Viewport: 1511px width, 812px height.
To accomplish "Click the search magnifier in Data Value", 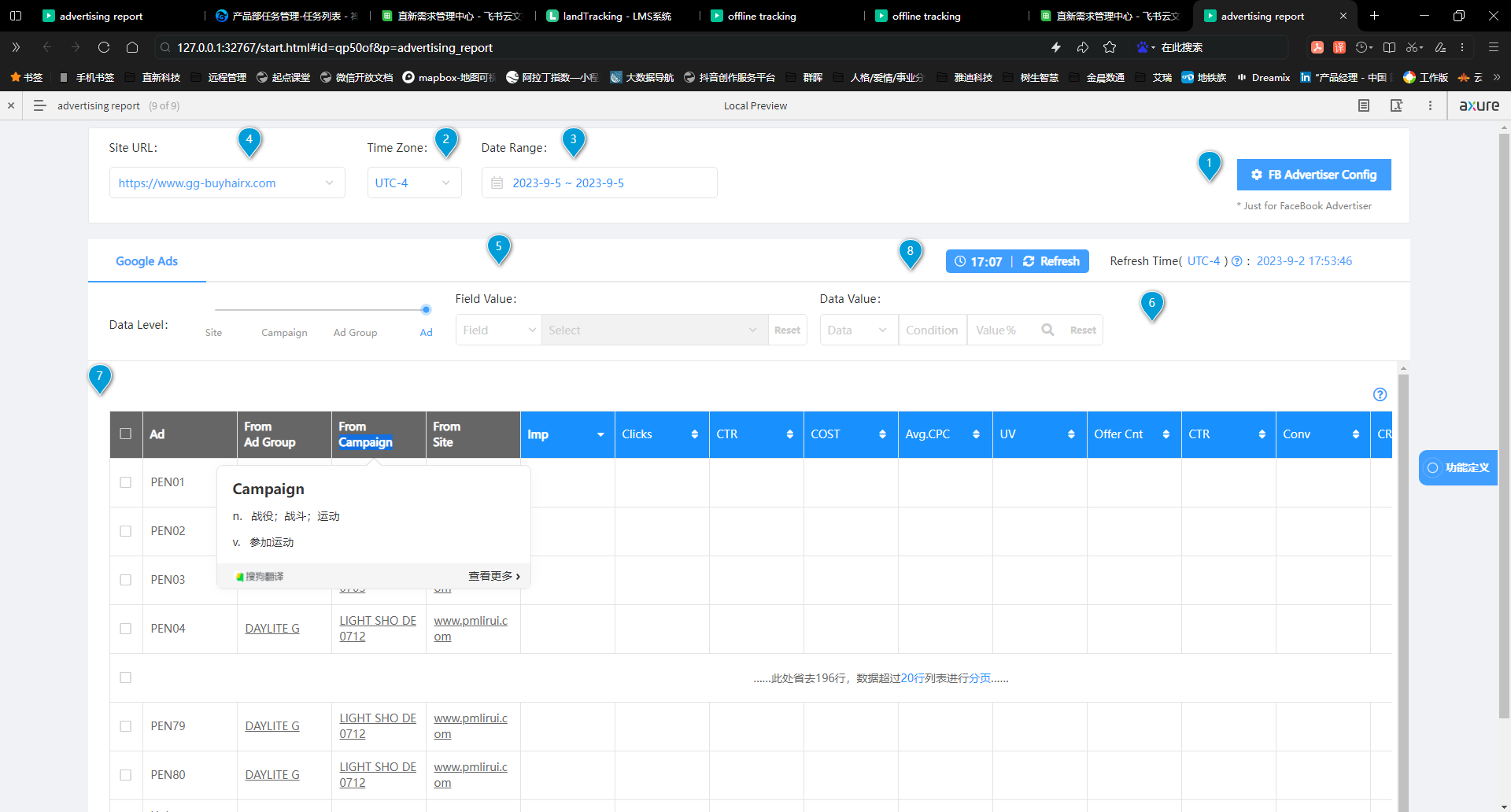I will (x=1047, y=330).
